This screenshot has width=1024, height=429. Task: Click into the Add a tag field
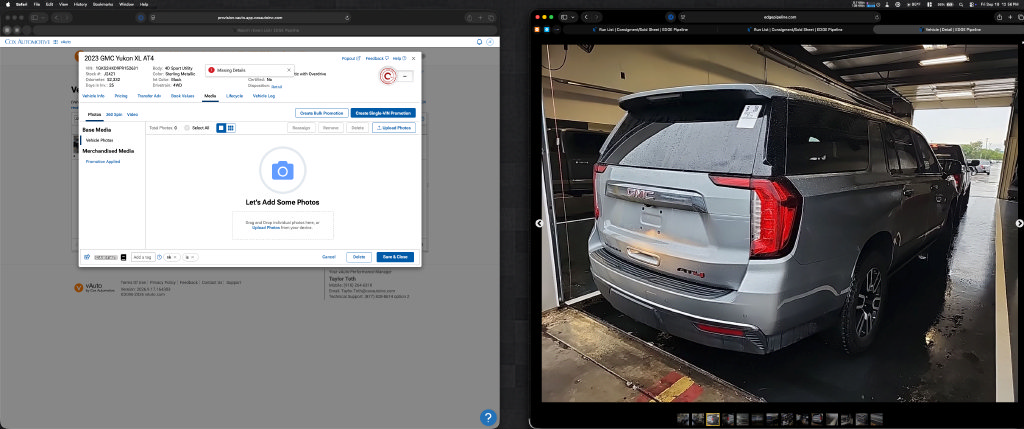pyautogui.click(x=143, y=257)
